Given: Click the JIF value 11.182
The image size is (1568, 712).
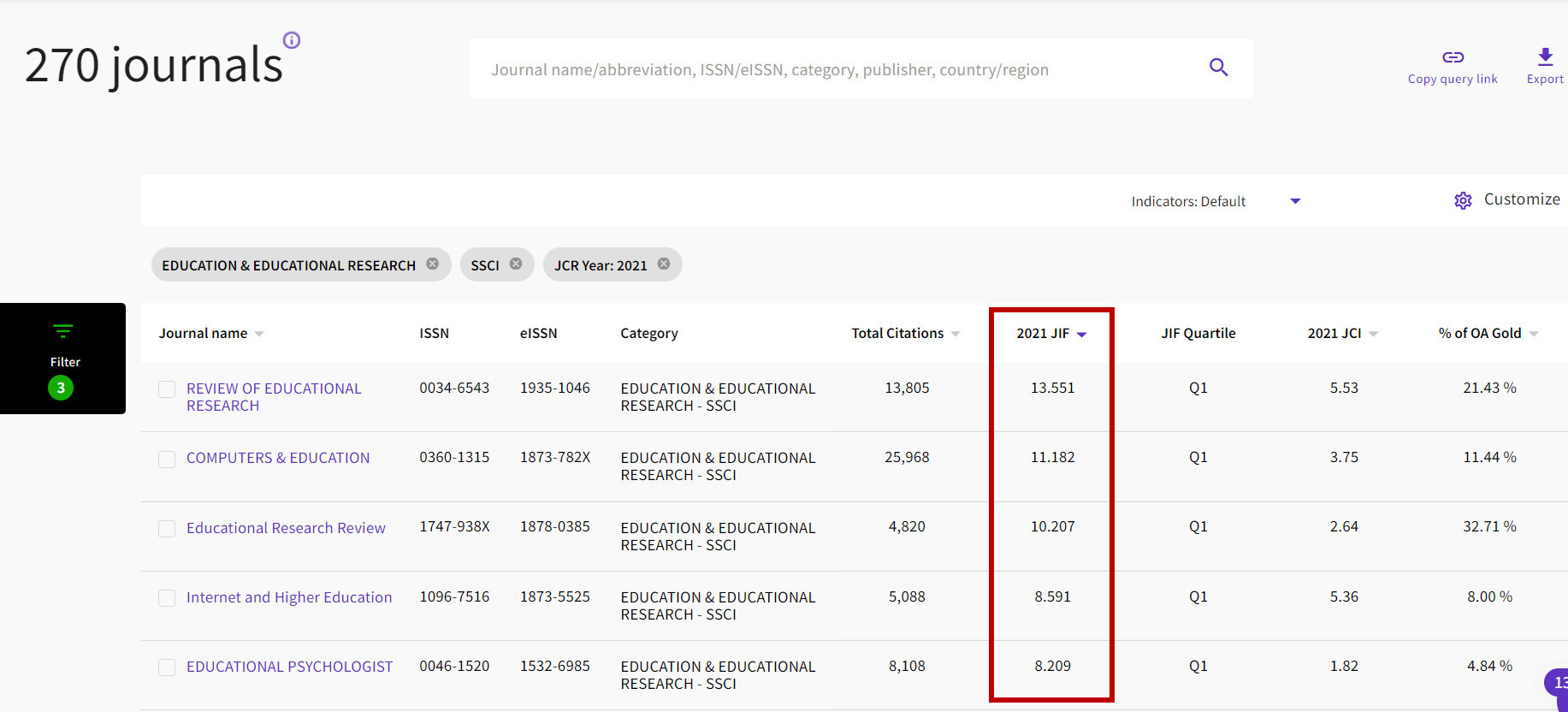Looking at the screenshot, I should (1052, 457).
